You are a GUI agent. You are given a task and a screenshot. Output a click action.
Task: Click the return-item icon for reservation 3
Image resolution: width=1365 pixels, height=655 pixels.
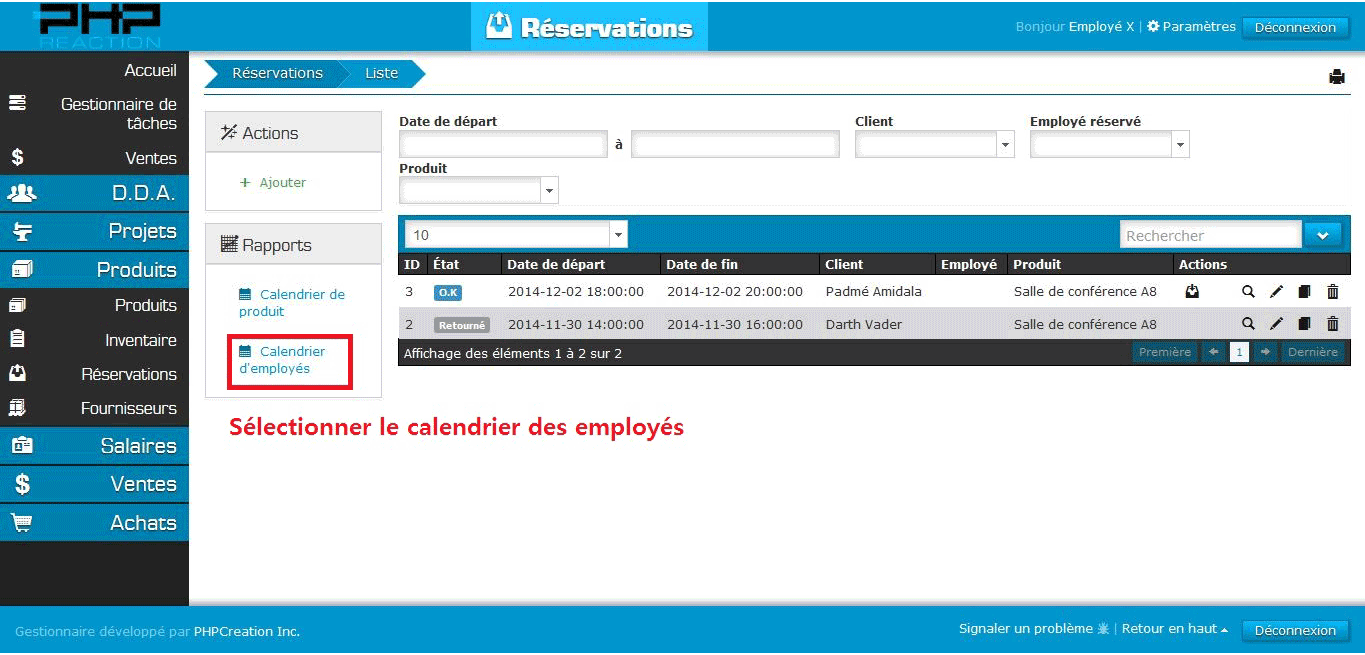click(1192, 292)
